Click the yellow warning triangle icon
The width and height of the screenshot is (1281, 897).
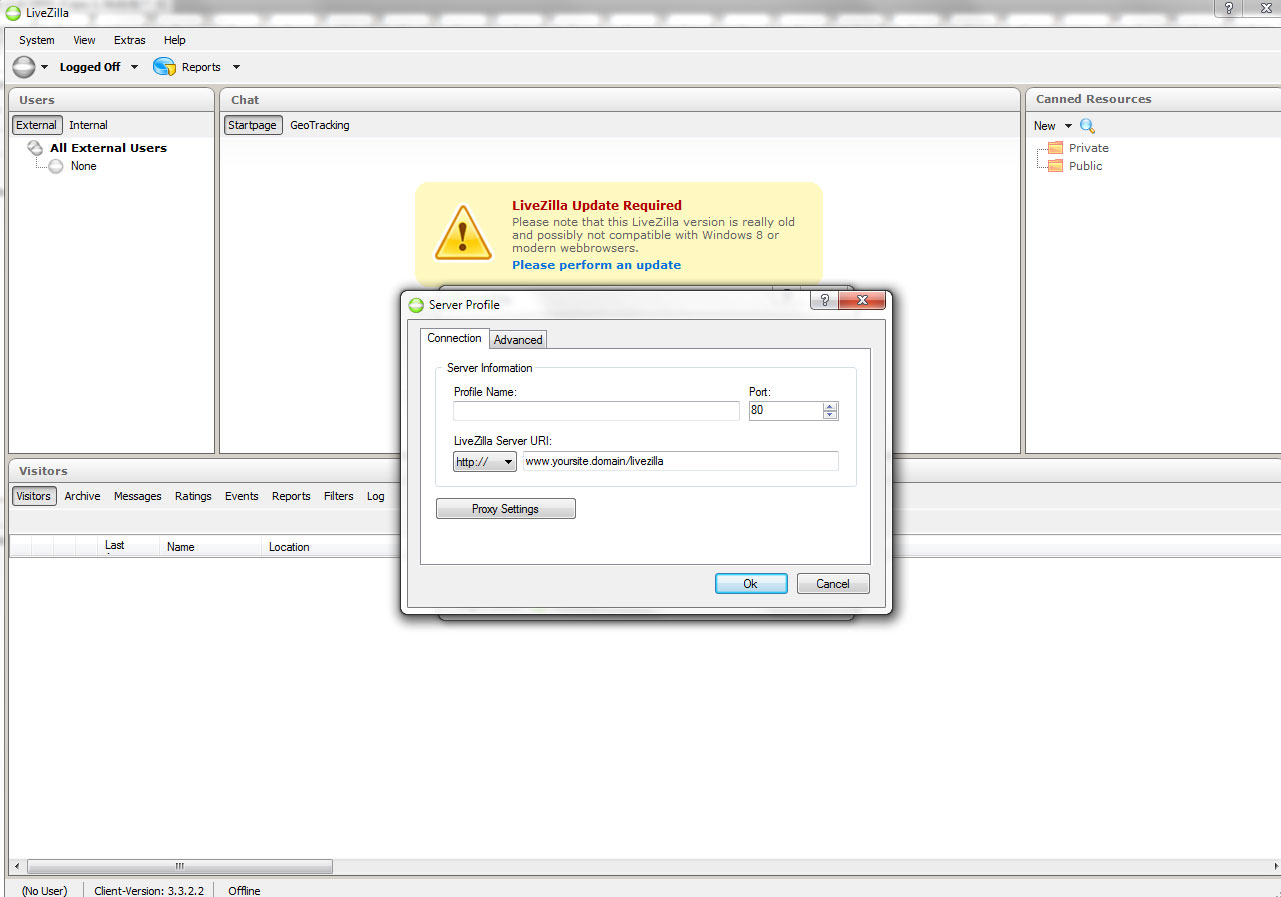(x=462, y=233)
